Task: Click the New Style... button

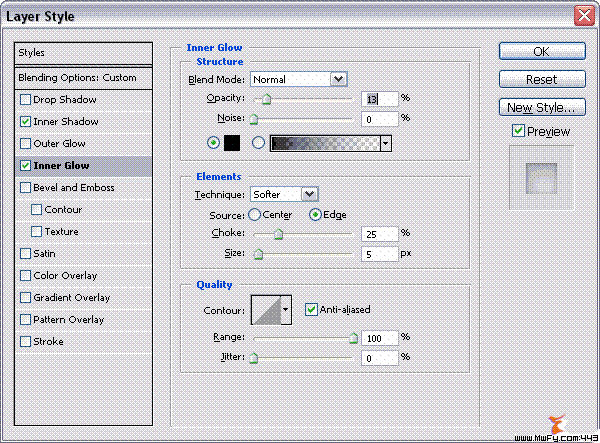Action: (542, 107)
